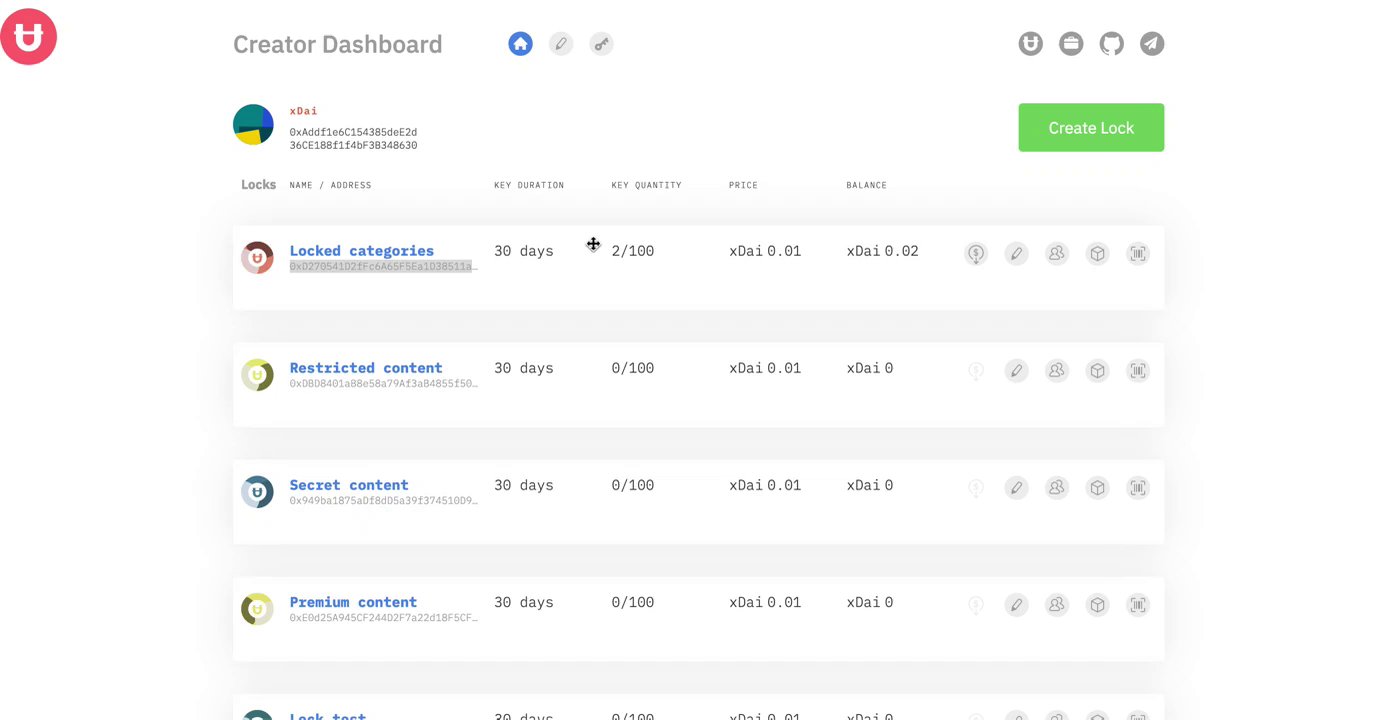Open the Locked categories lock link
1396x720 pixels.
tap(361, 251)
